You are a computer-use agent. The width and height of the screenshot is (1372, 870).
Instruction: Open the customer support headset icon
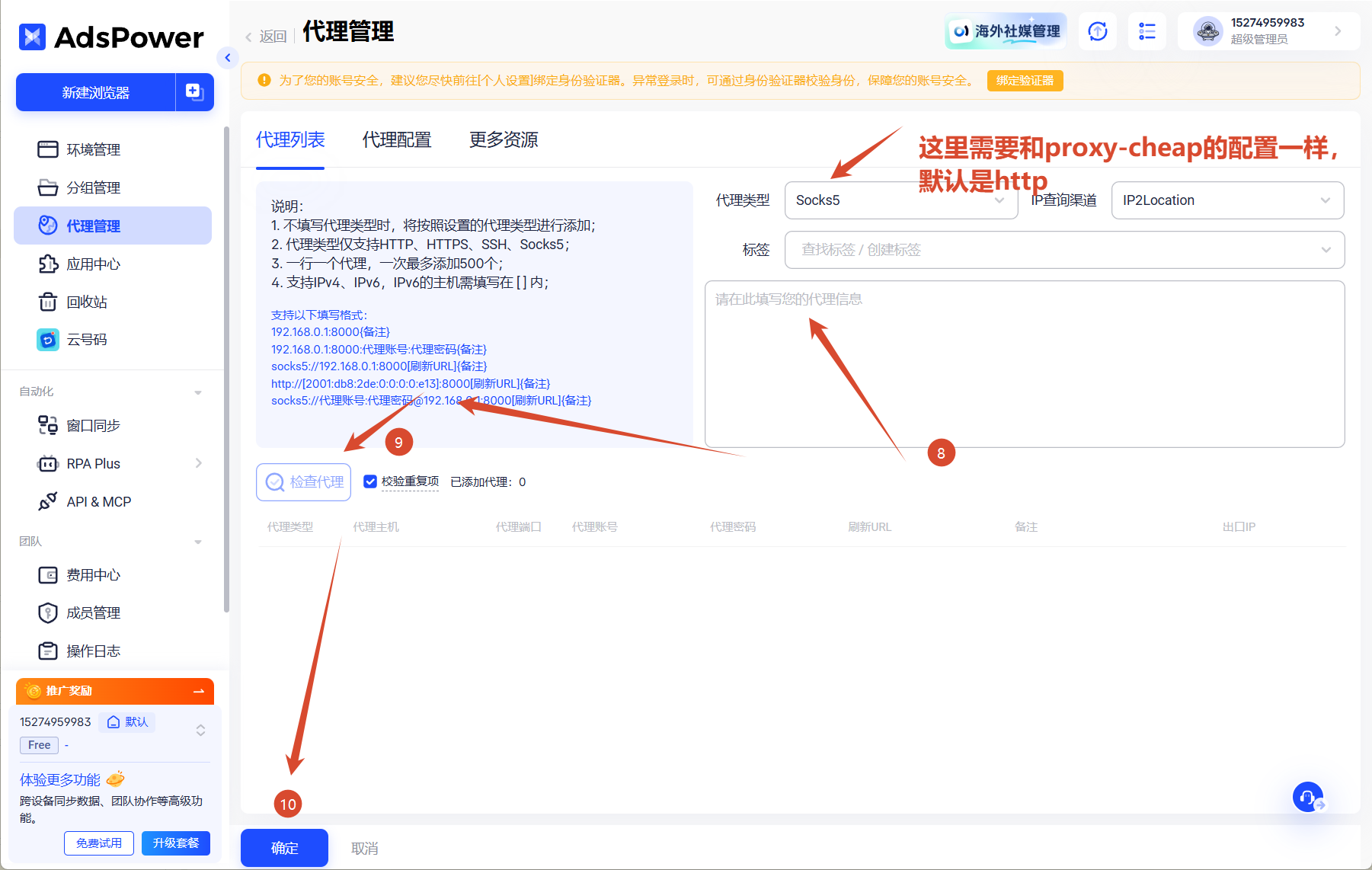click(1308, 797)
